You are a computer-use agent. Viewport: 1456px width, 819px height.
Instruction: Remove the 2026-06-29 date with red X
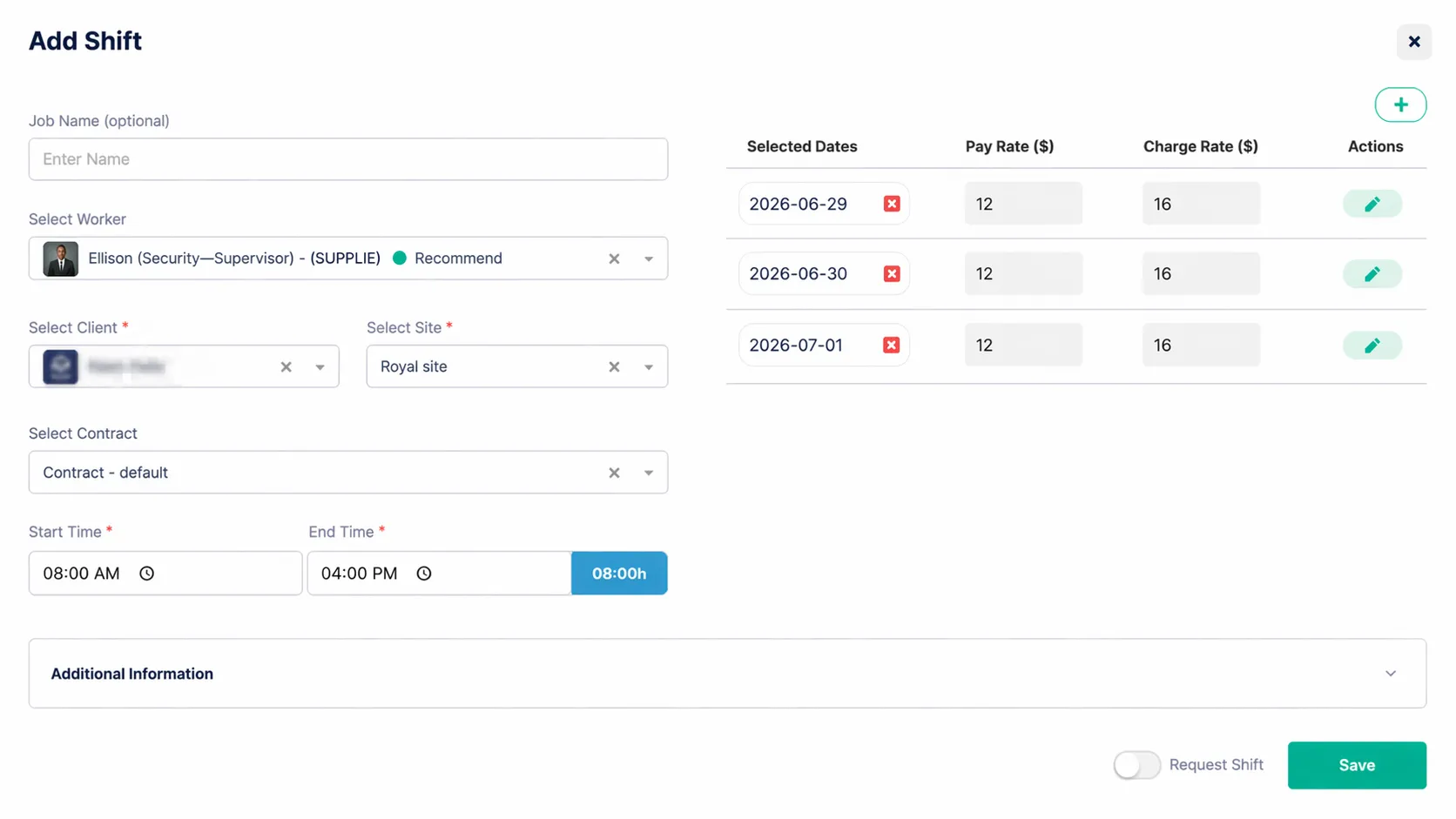click(x=891, y=204)
